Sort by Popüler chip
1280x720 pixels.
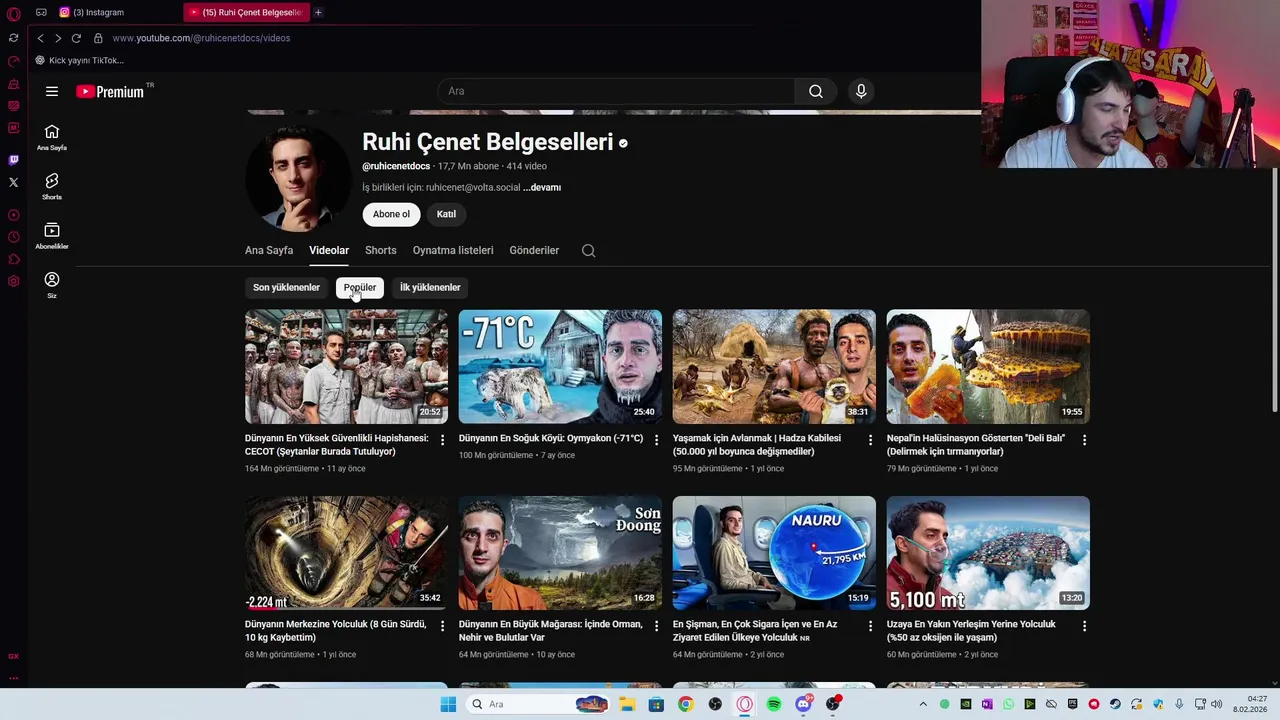[360, 287]
